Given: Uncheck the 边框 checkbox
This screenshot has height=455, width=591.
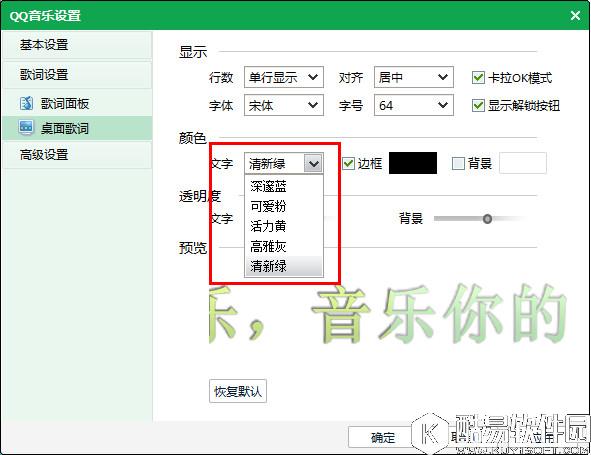Looking at the screenshot, I should [348, 163].
